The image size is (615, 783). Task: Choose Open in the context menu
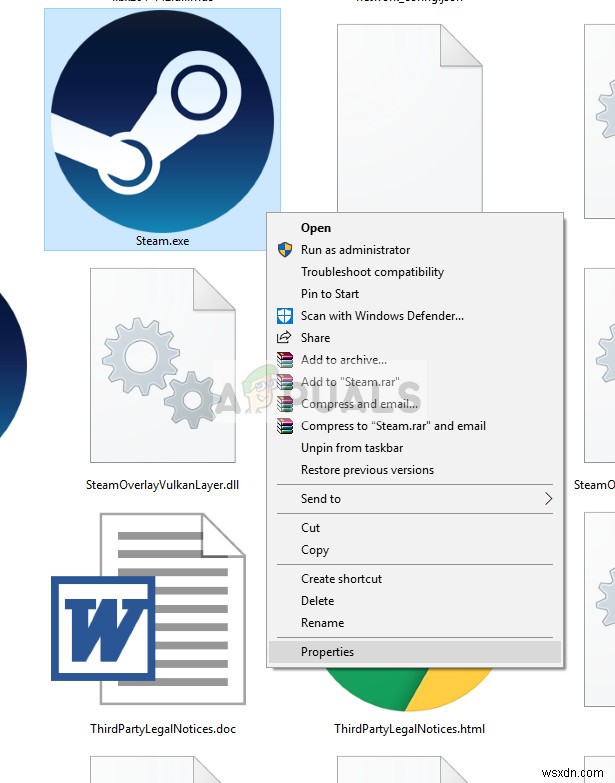point(415,228)
